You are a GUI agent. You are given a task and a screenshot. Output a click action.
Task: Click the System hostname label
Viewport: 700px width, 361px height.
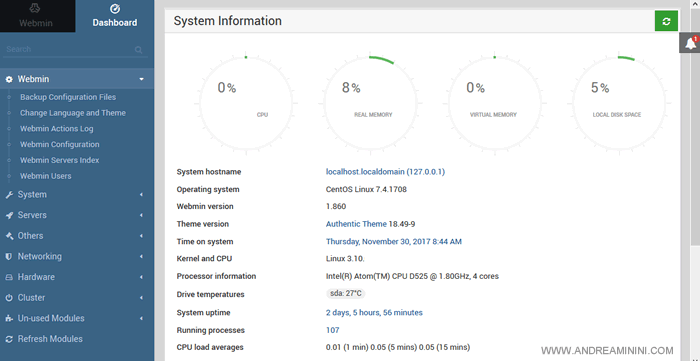click(x=208, y=172)
